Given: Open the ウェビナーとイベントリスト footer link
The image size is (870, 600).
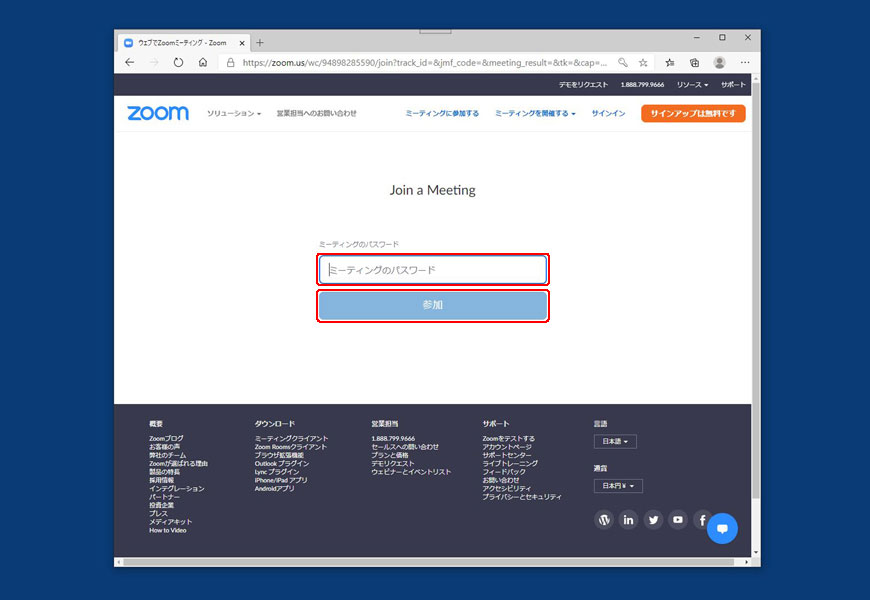Looking at the screenshot, I should coord(411,472).
